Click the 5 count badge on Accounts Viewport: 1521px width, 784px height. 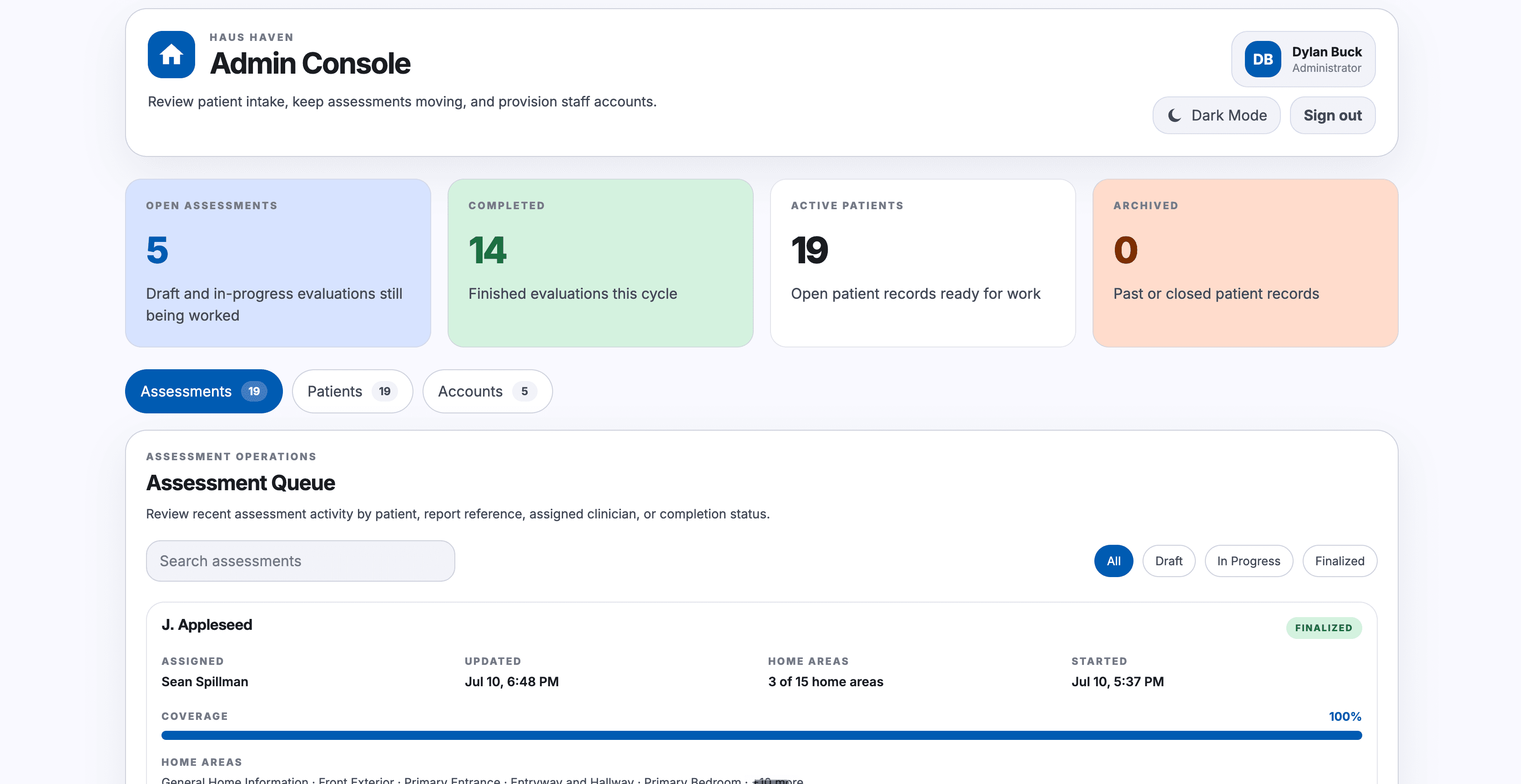pyautogui.click(x=524, y=392)
